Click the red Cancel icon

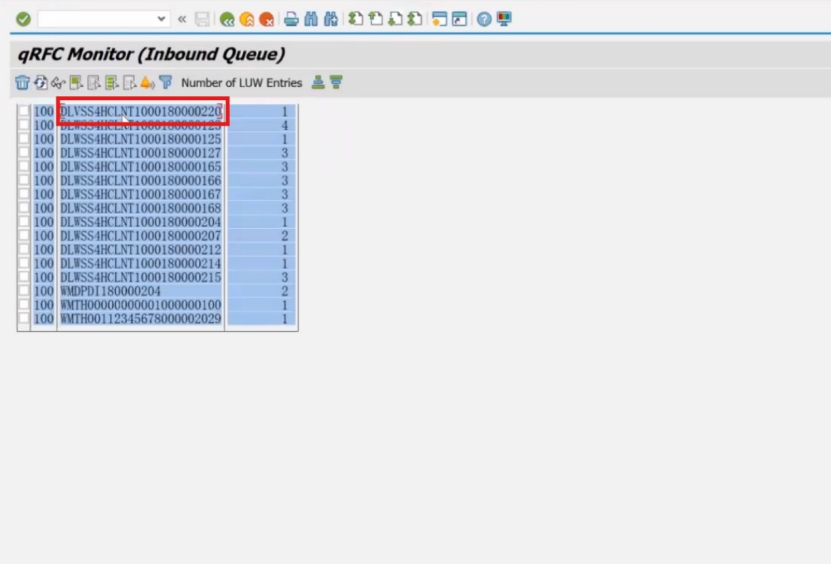click(x=267, y=20)
